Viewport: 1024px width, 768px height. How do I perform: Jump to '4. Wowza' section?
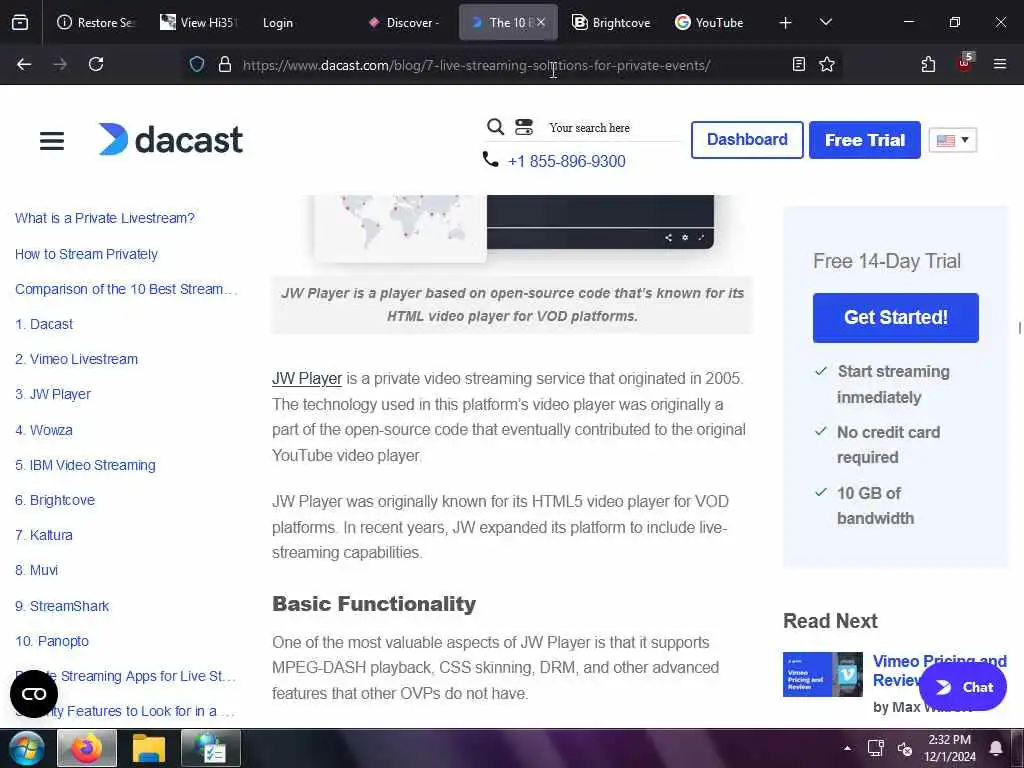pyautogui.click(x=44, y=430)
